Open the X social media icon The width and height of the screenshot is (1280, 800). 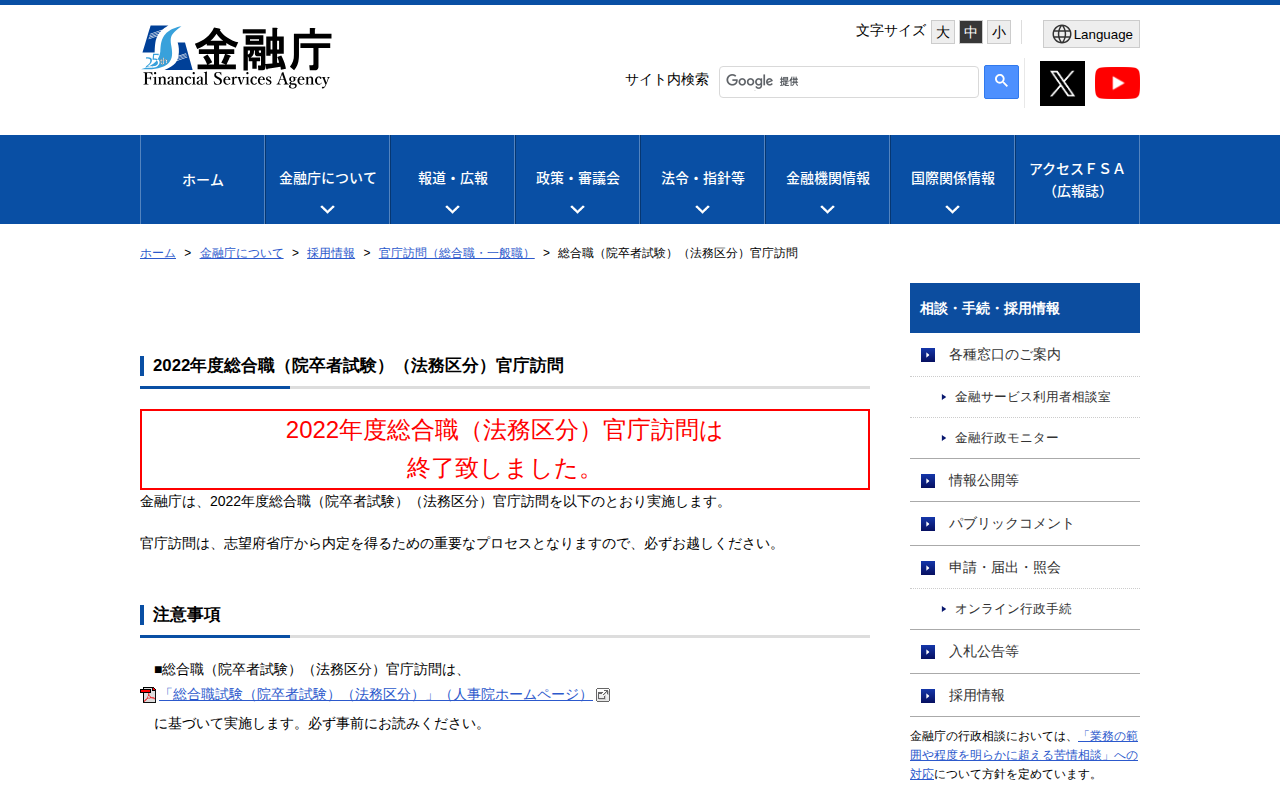point(1062,83)
